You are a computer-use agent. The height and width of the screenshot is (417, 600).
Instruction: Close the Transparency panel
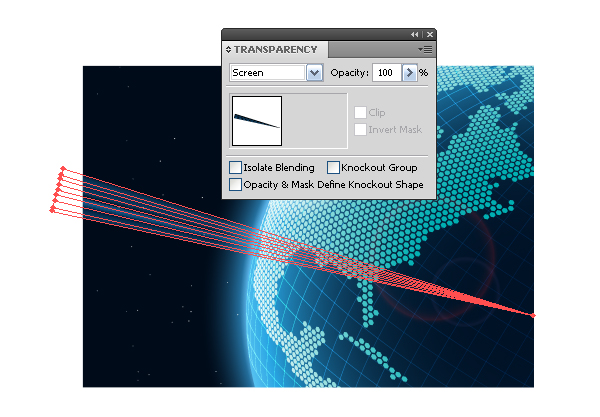tap(430, 34)
